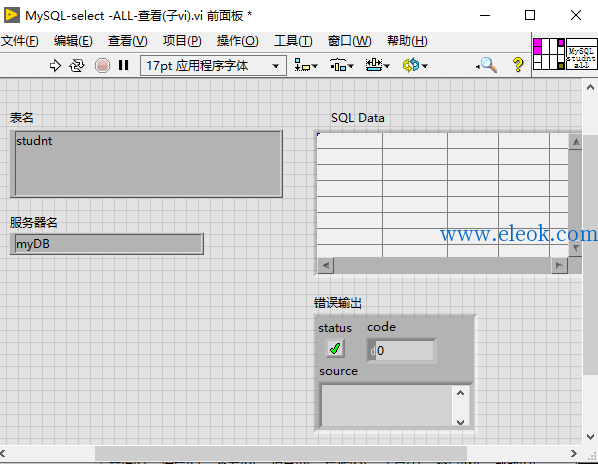Open the 工具(T) menu

coord(293,41)
